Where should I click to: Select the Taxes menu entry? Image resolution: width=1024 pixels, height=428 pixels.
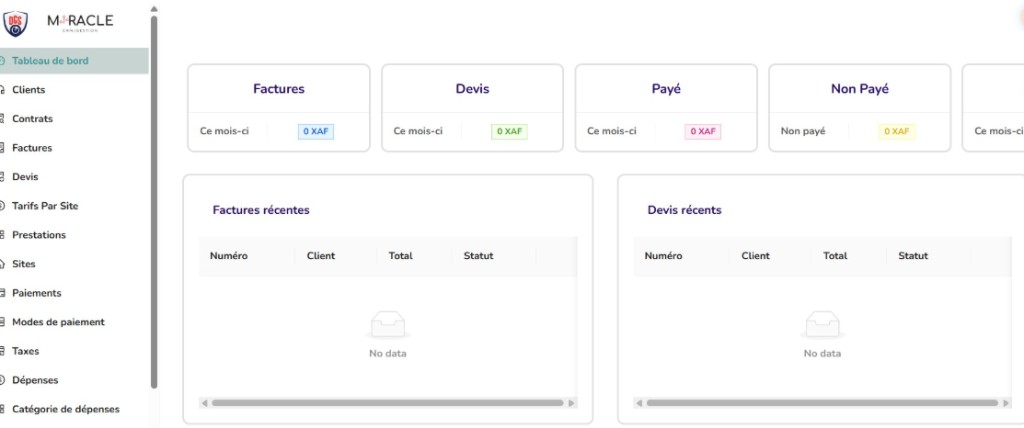pos(25,351)
